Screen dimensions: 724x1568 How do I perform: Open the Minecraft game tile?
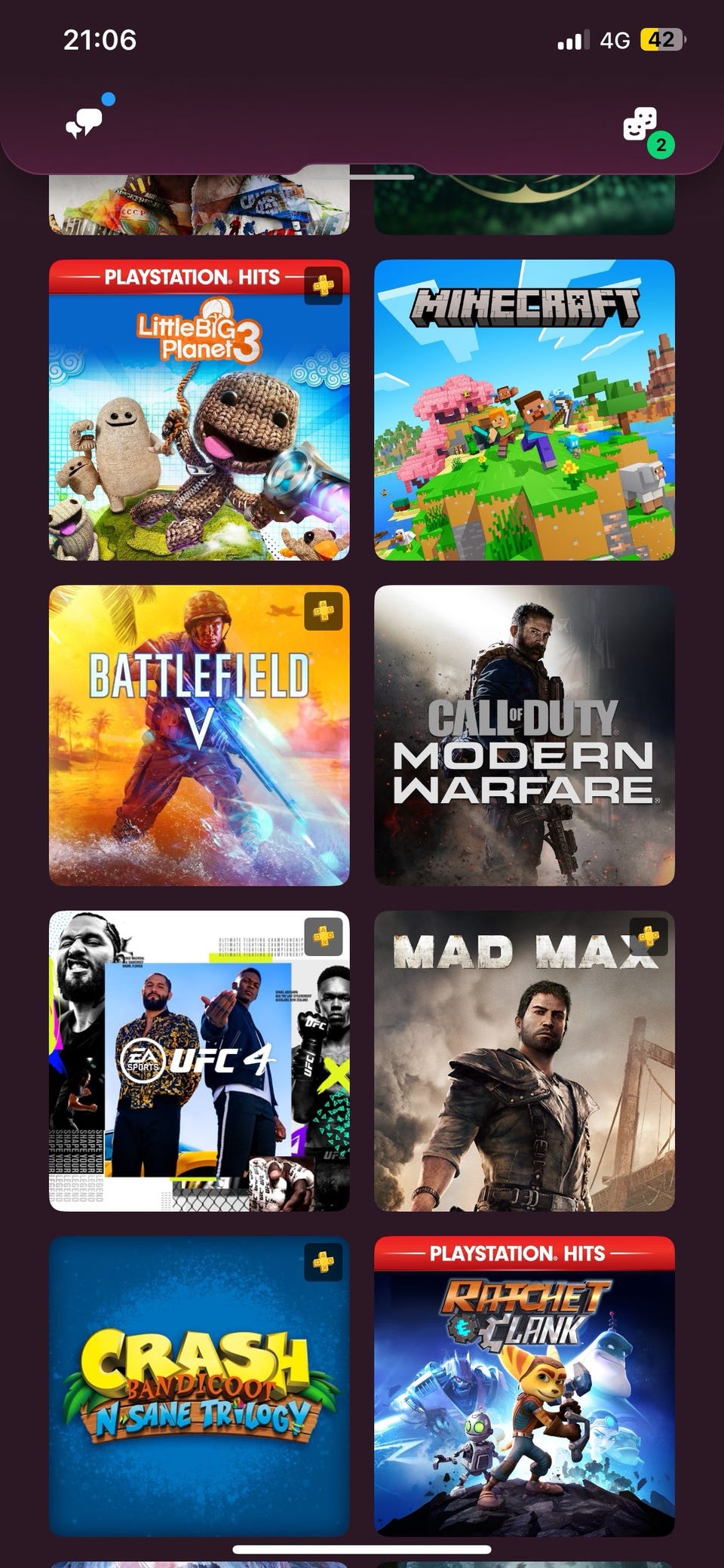[x=524, y=410]
